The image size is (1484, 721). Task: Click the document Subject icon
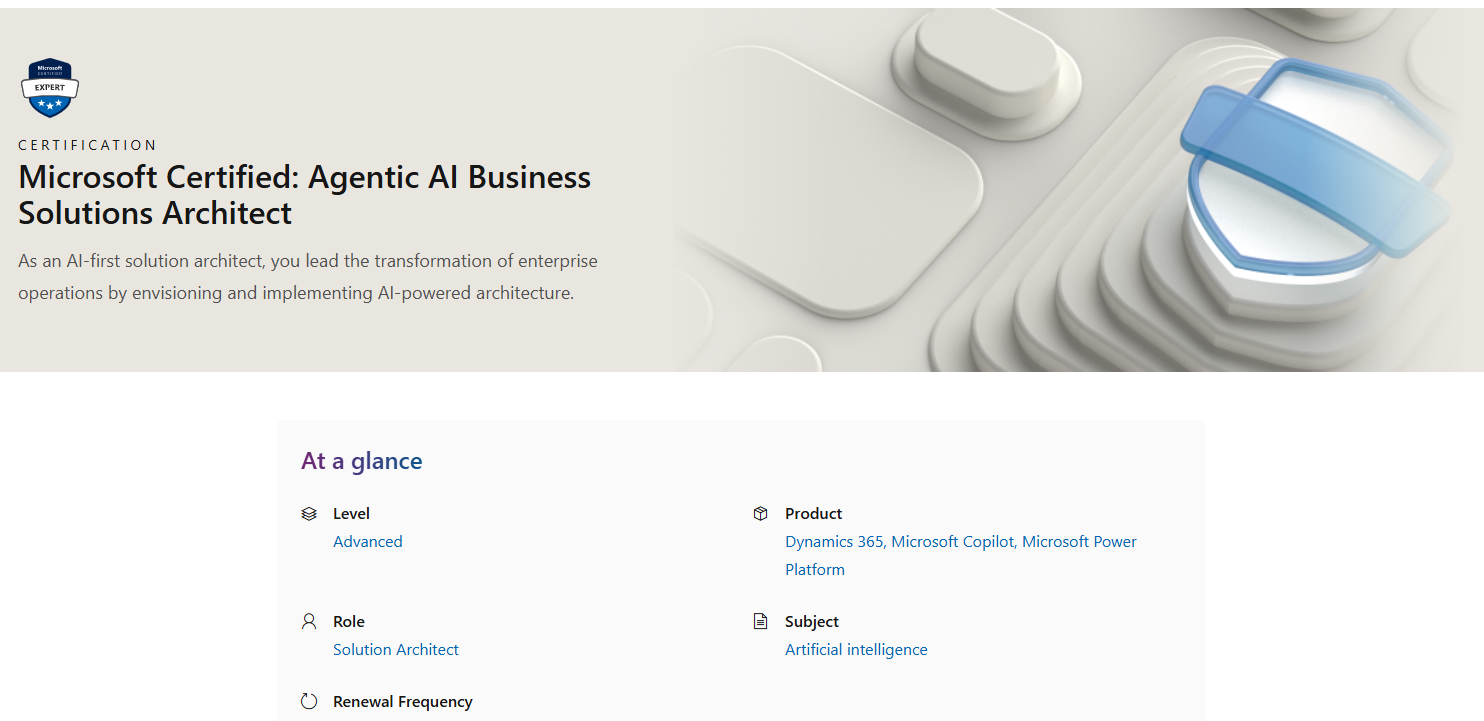[761, 622]
